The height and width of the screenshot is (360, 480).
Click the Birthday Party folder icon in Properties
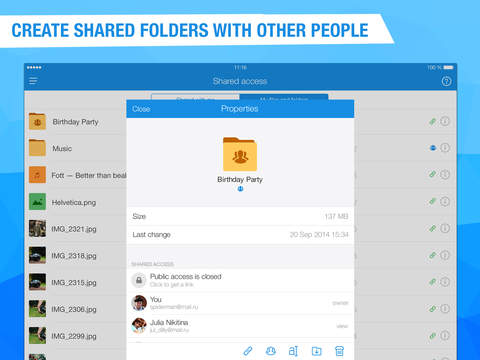click(240, 154)
